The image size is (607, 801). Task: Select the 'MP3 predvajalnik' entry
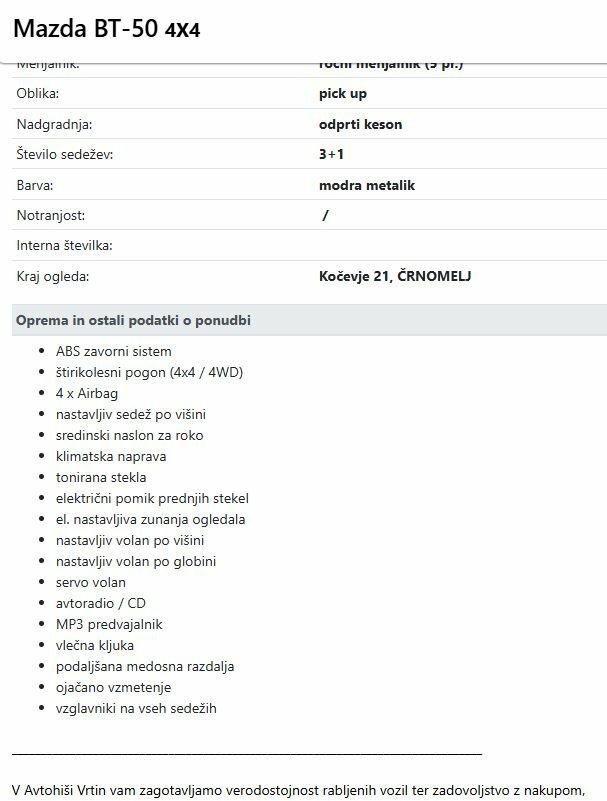[109, 624]
